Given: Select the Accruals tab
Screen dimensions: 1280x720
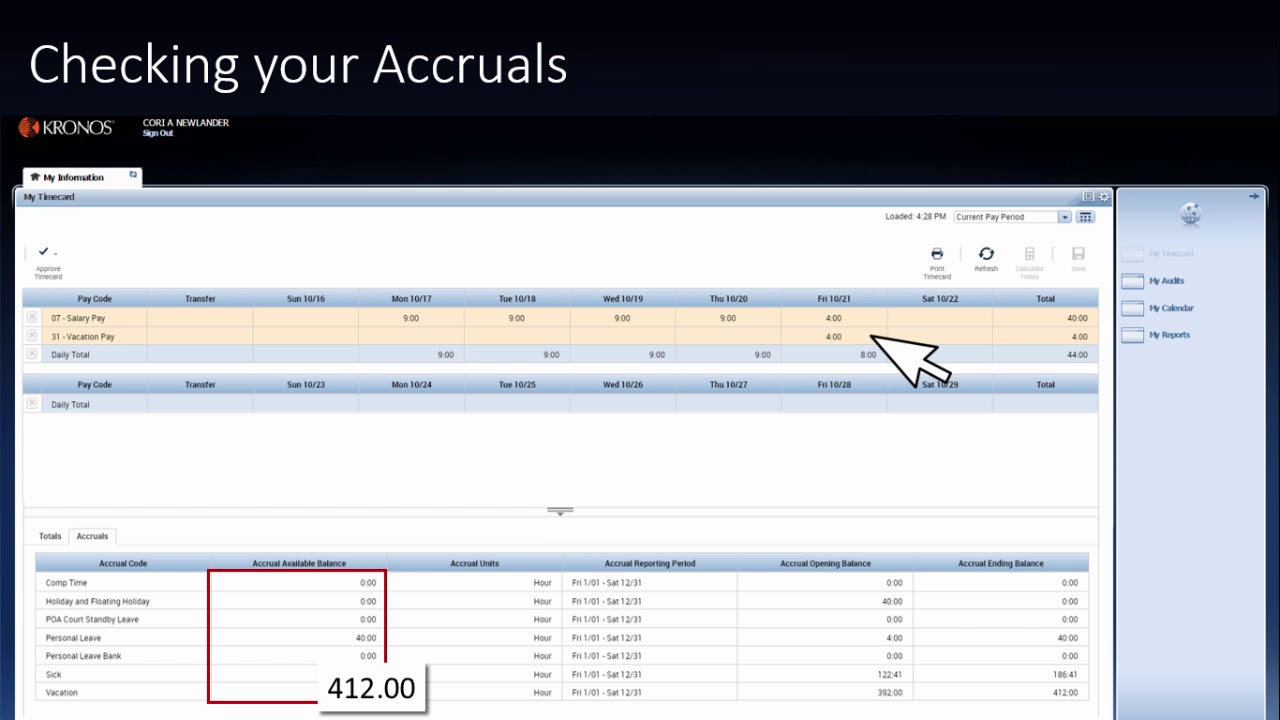Looking at the screenshot, I should [92, 536].
